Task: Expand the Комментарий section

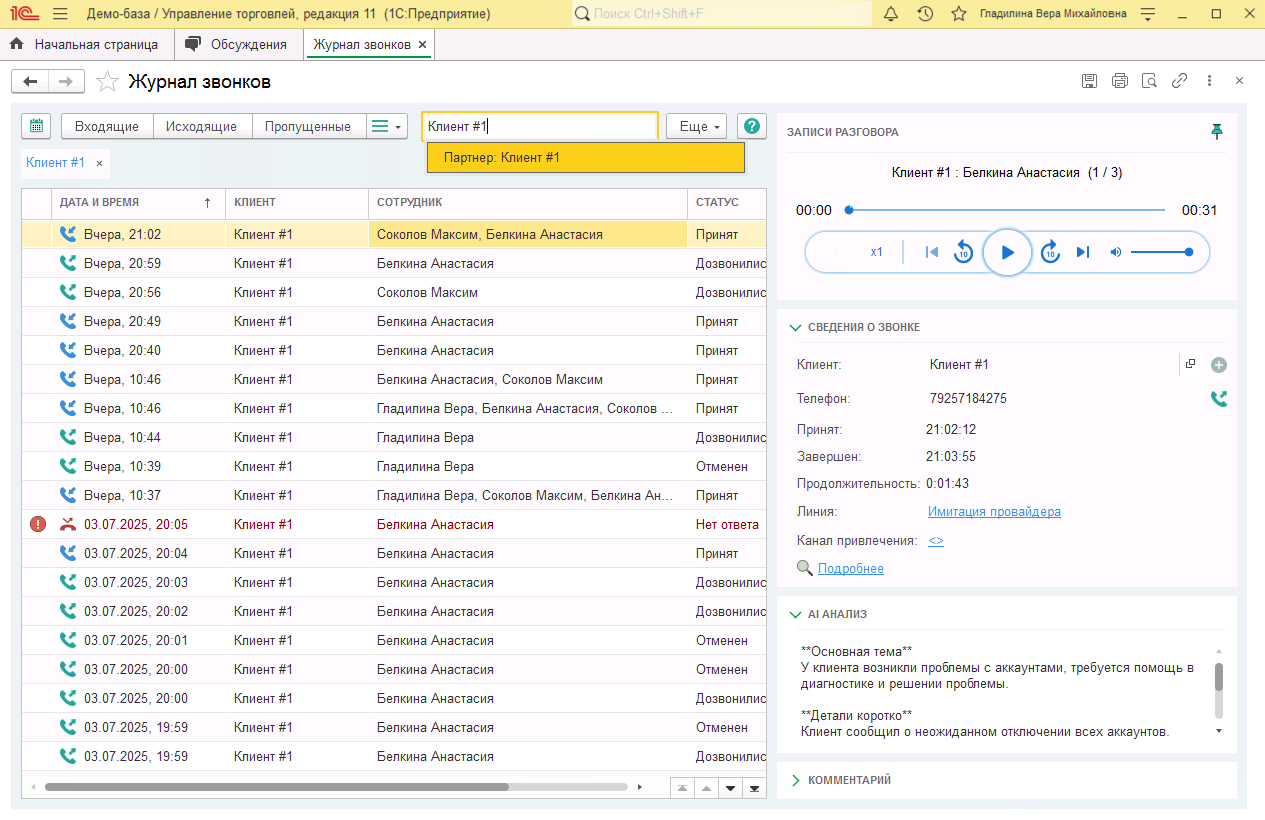Action: click(x=796, y=780)
